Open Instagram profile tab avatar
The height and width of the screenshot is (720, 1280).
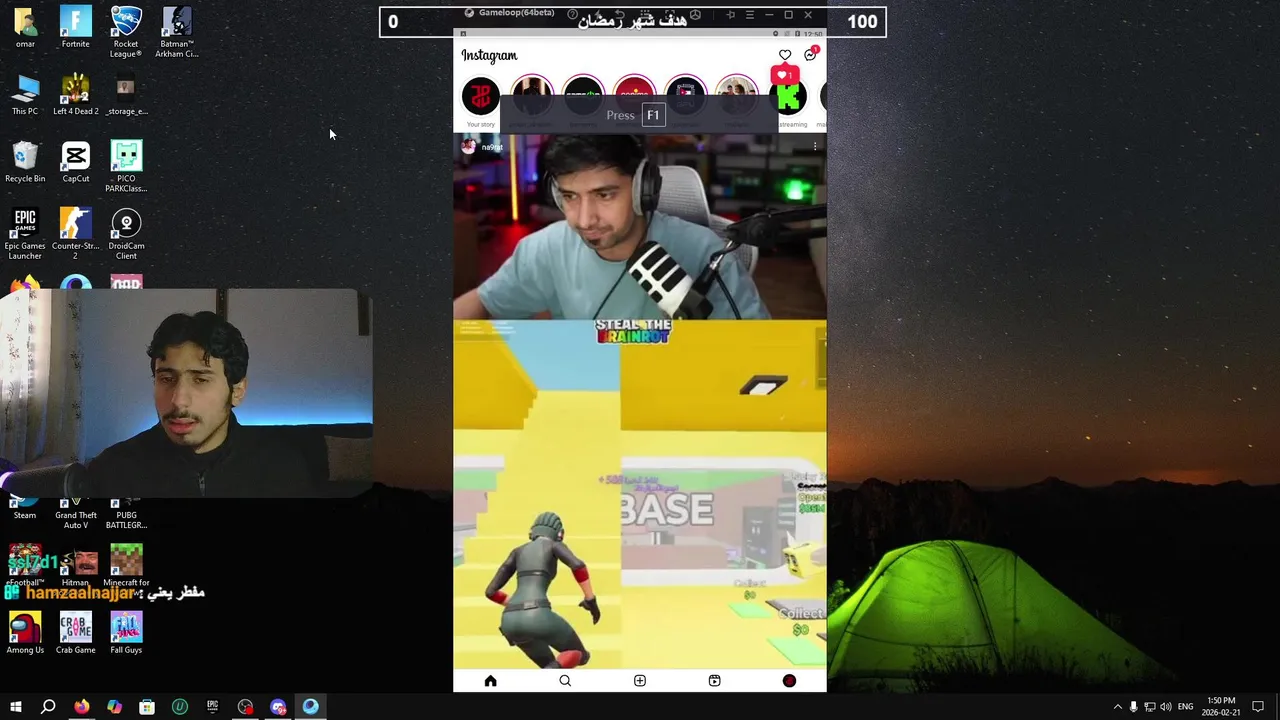pyautogui.click(x=789, y=681)
